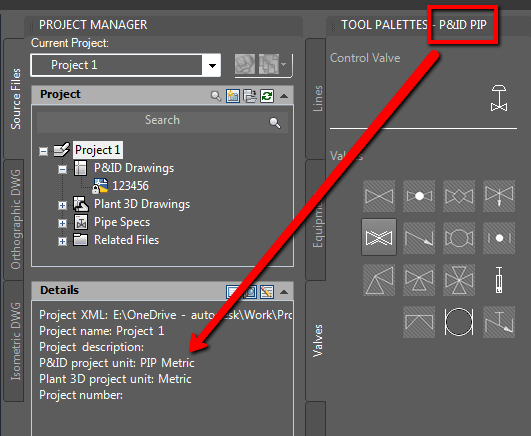Select the check valve symbol

[x=419, y=238]
